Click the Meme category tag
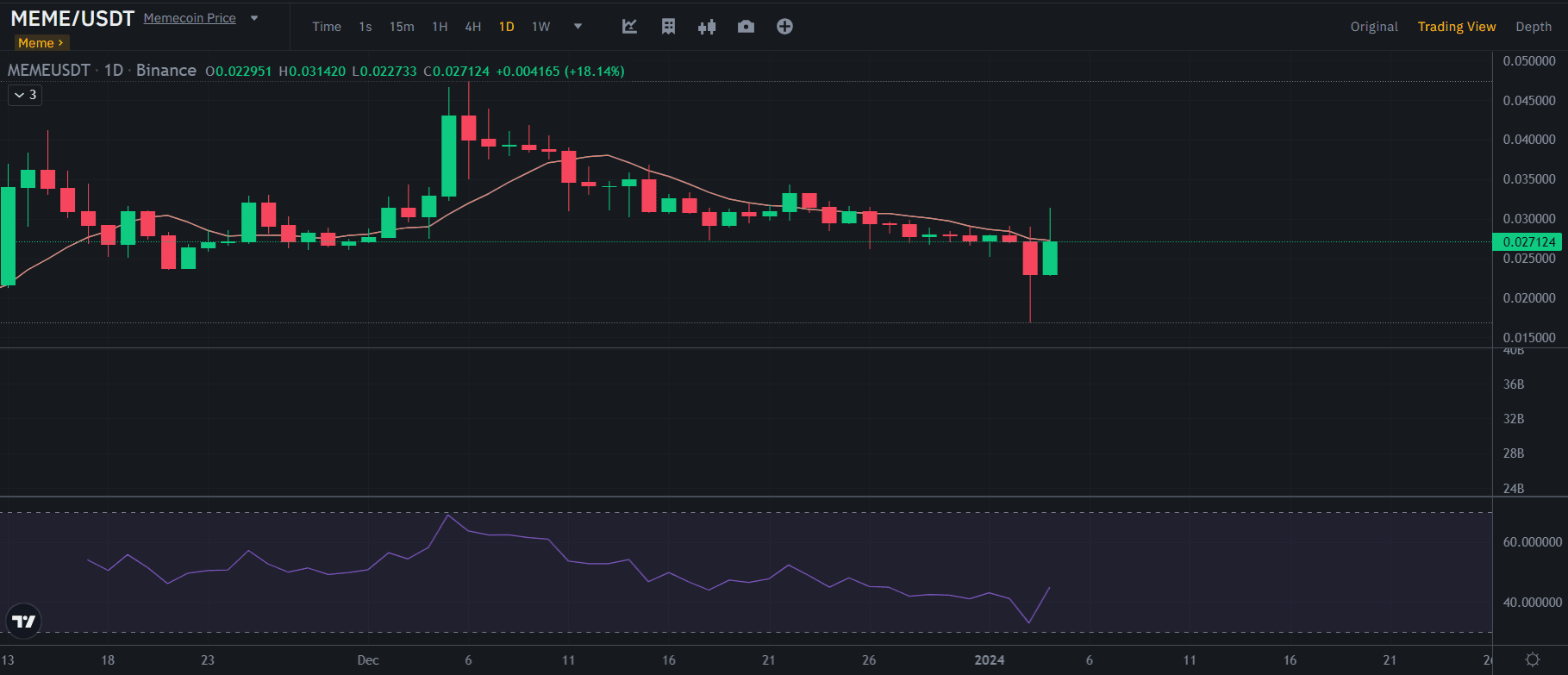 coord(41,43)
